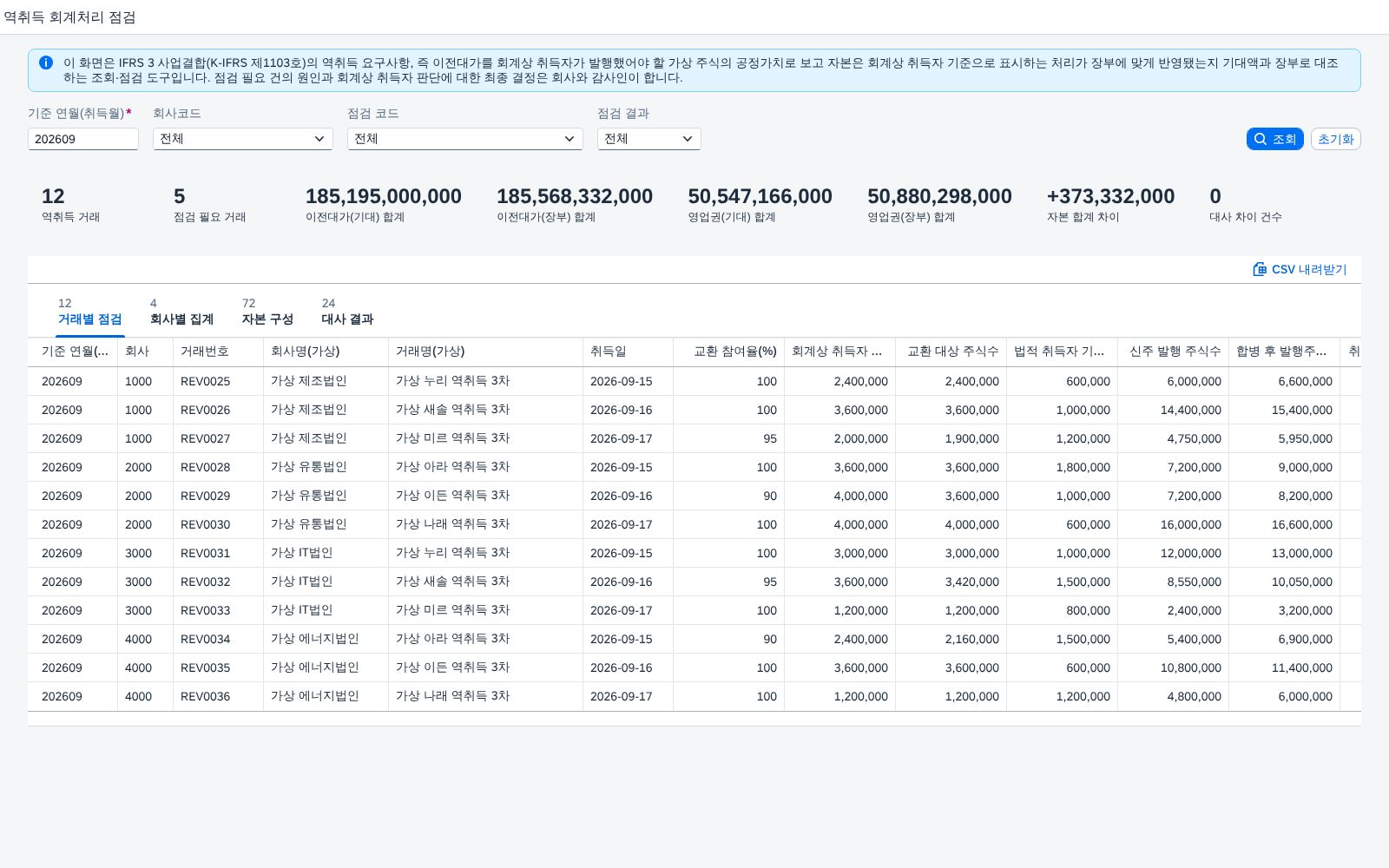The image size is (1389, 868).
Task: Select the REV0036 transaction cell
Action: pos(206,696)
